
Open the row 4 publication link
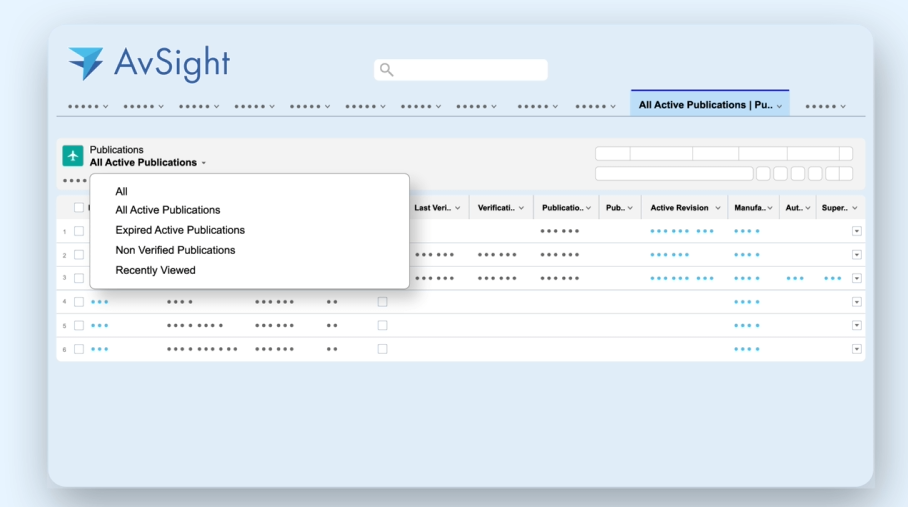tap(100, 302)
